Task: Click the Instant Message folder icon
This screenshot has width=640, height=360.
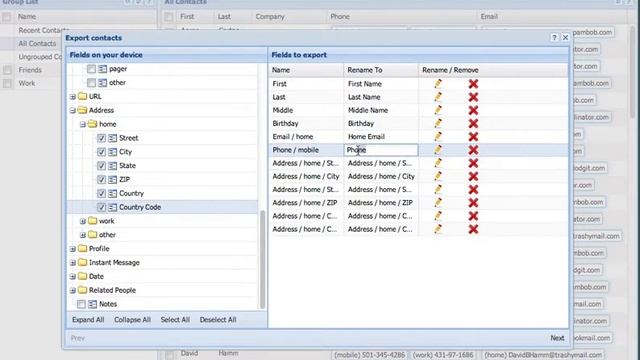Action: coord(82,262)
